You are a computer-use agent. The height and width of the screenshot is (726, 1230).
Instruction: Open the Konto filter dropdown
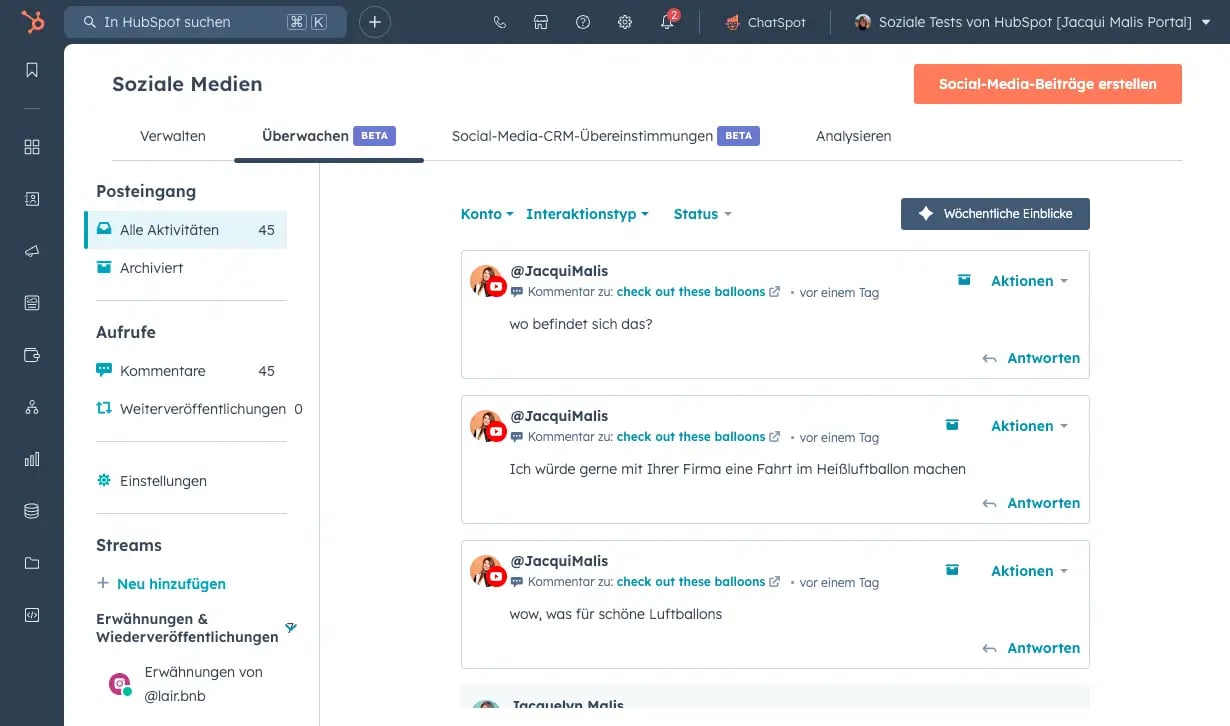[x=486, y=214]
